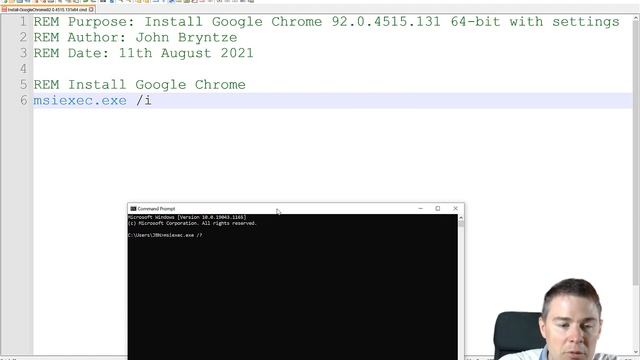
Task: Click the Command Prompt title bar icon
Action: tap(133, 209)
